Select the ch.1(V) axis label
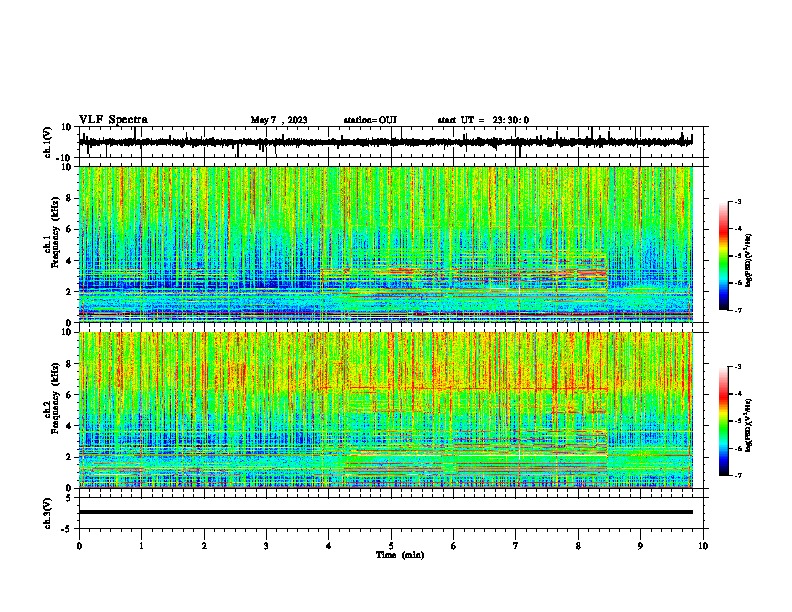 tap(48, 142)
